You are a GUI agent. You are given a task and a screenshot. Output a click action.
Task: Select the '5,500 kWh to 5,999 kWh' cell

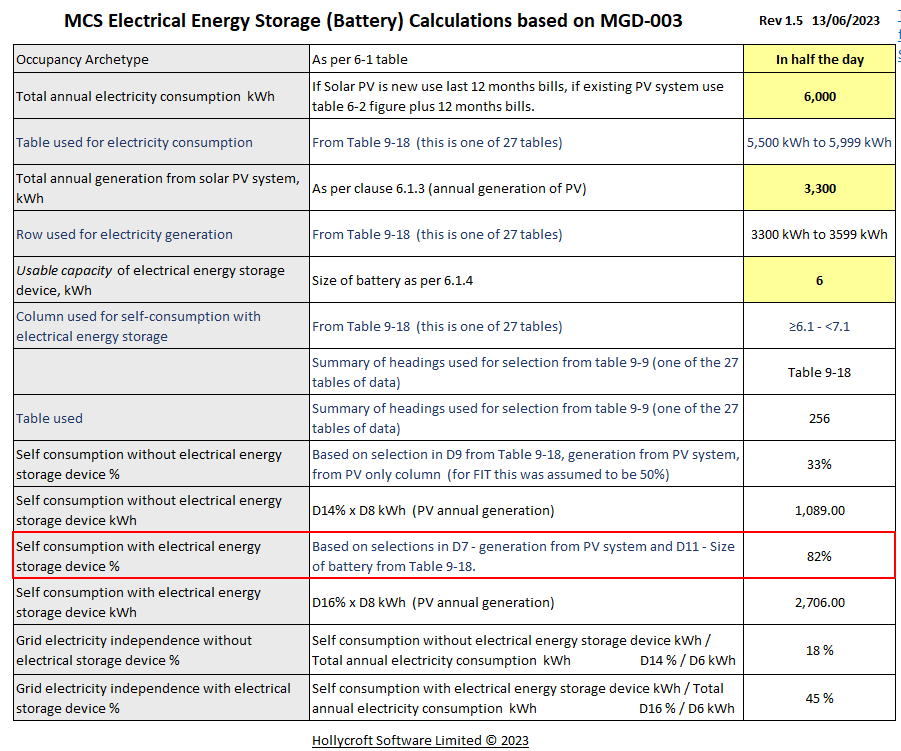tap(819, 142)
